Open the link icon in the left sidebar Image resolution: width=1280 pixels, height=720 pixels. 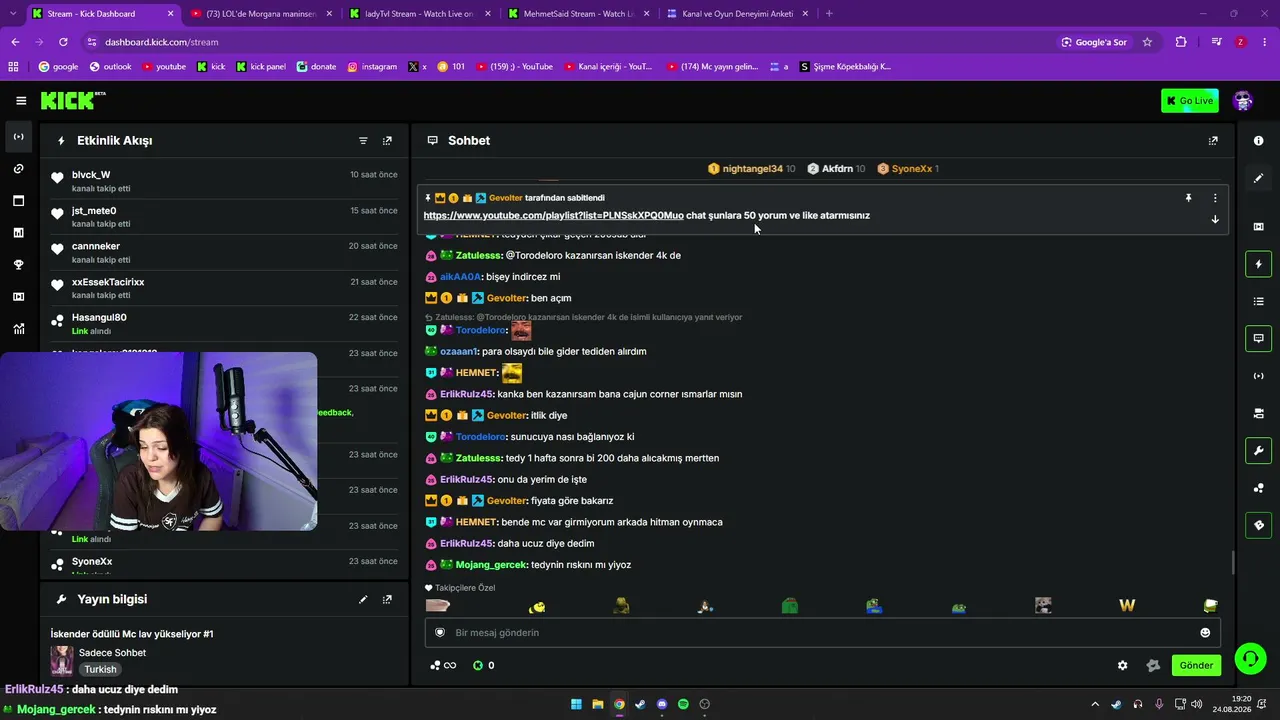[x=18, y=169]
